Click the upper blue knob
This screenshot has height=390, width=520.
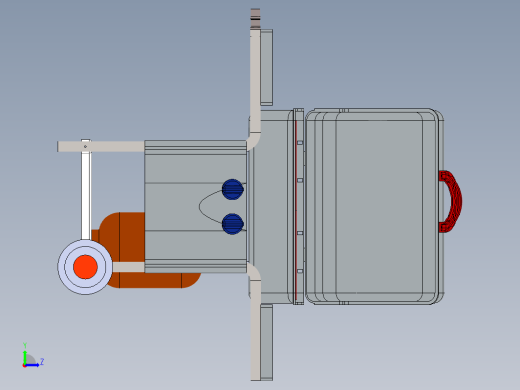(233, 189)
